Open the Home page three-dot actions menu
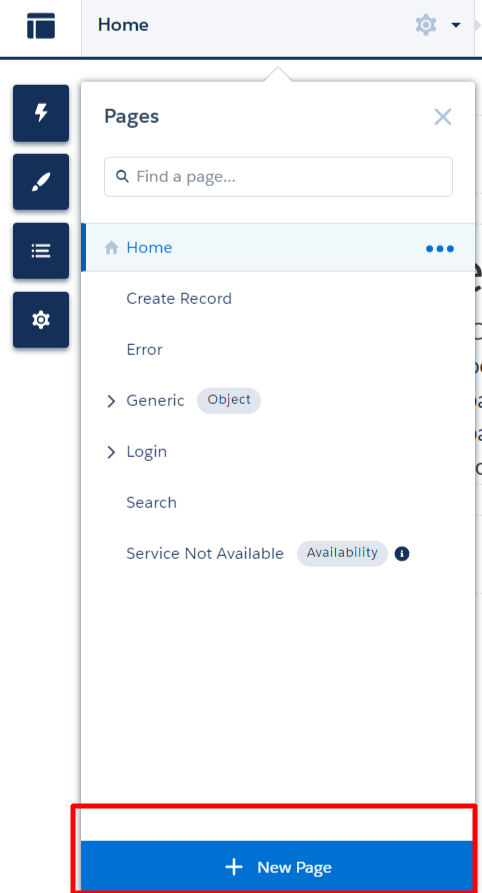The image size is (482, 893). click(440, 248)
